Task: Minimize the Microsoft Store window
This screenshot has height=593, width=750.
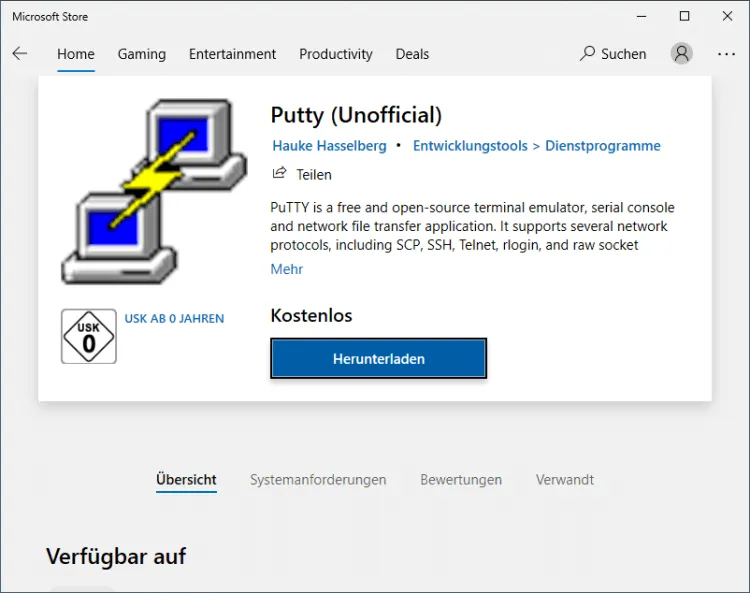Action: point(641,16)
